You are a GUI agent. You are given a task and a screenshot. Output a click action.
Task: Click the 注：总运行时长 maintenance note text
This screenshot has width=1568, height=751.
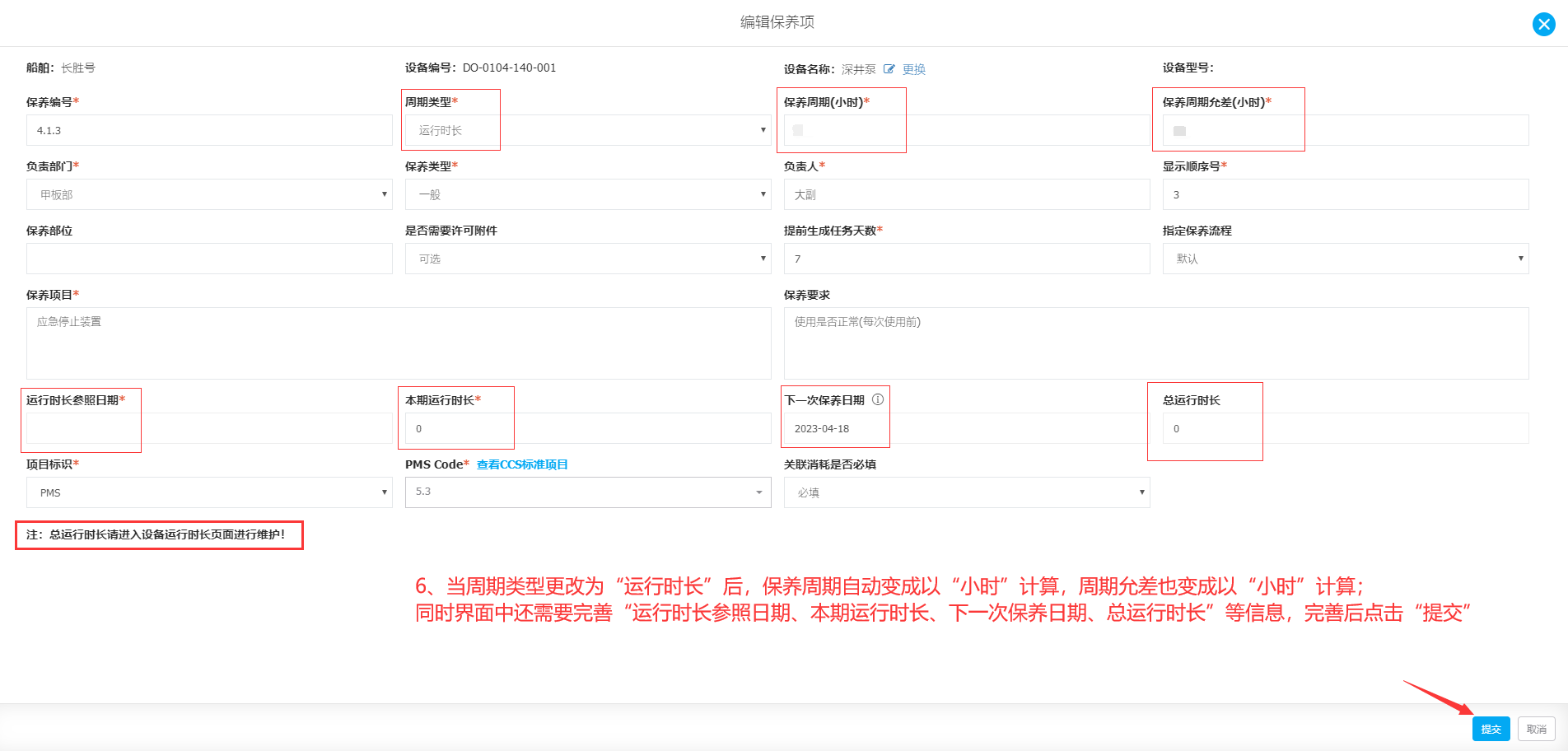pos(156,534)
